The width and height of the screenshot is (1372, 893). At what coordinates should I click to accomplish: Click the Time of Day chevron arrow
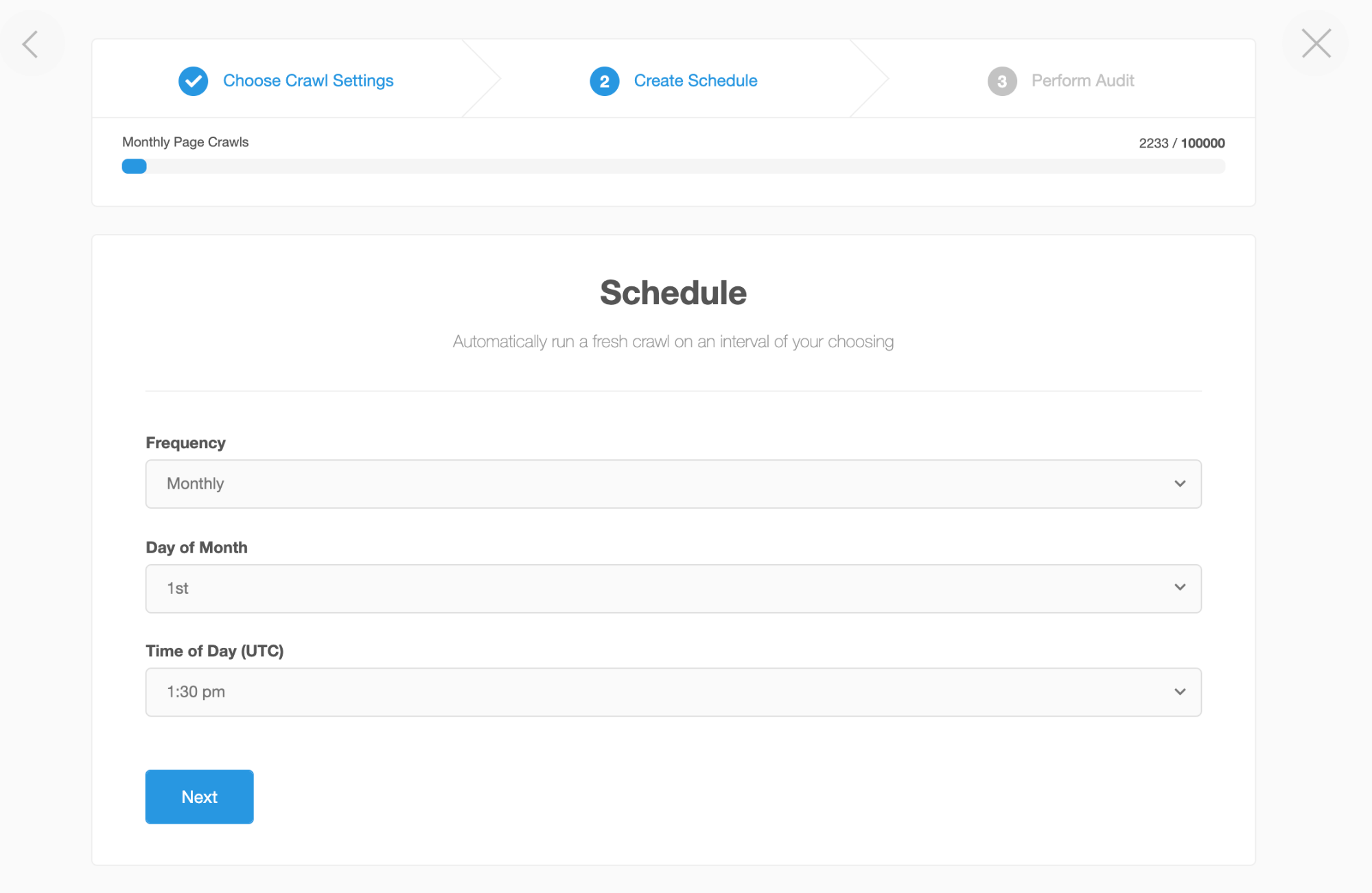click(x=1180, y=692)
